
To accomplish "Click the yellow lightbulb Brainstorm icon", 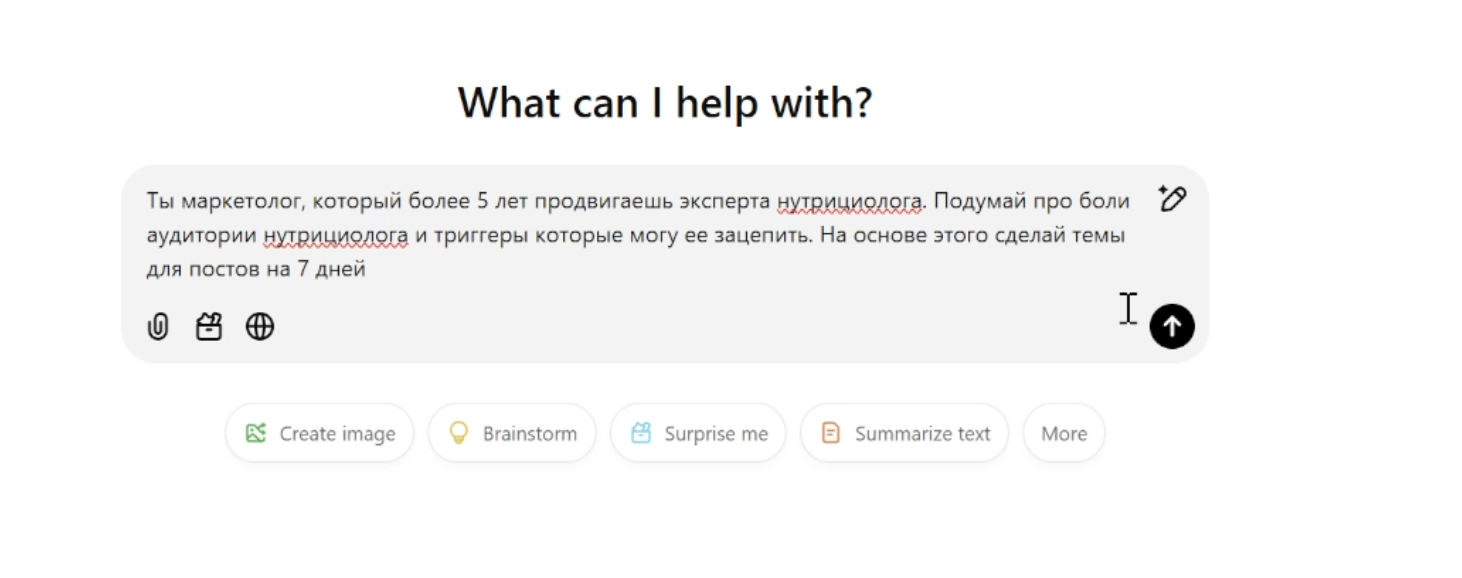I will (459, 433).
